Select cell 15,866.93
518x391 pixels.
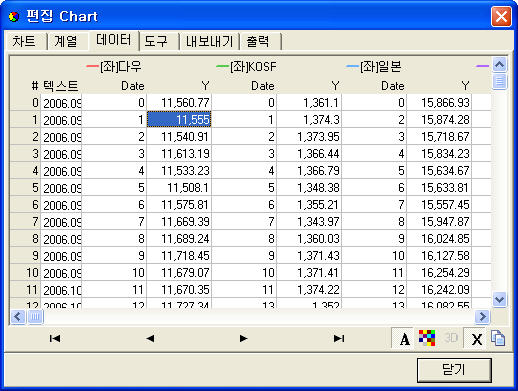(x=439, y=102)
